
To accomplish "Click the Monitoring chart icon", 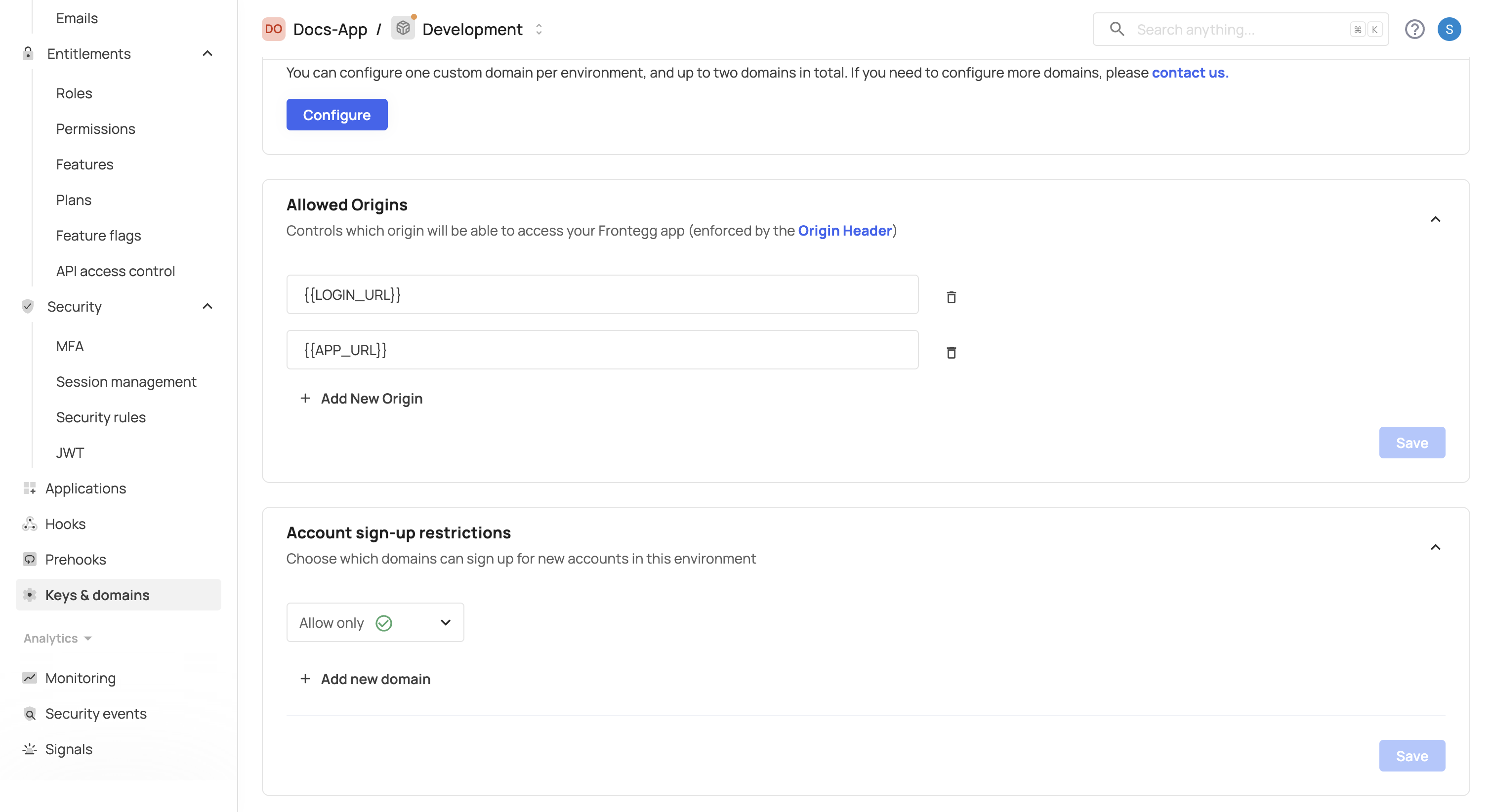I will pos(30,678).
